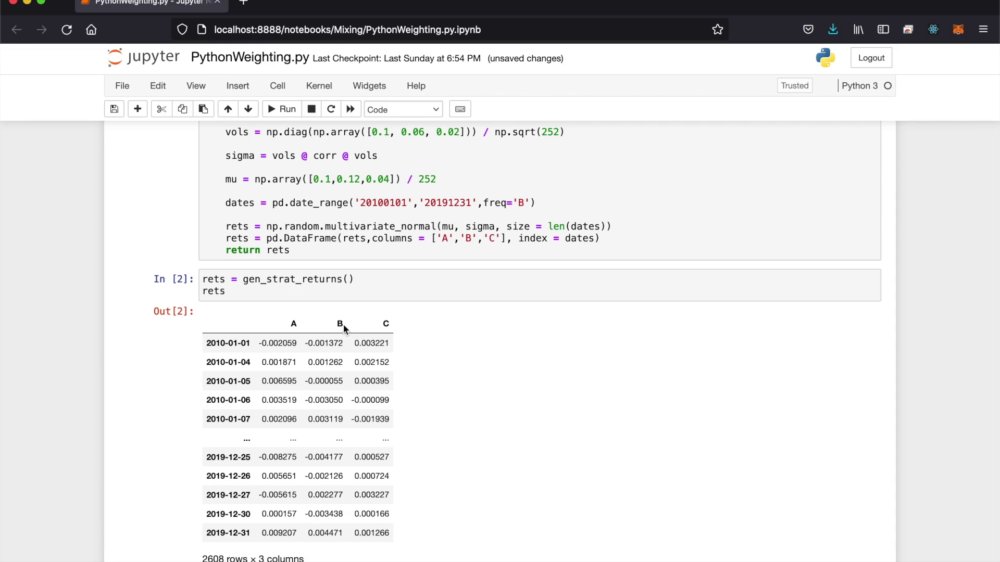The width and height of the screenshot is (1000, 562).
Task: Click the Jupyter logo
Action: tap(143, 57)
